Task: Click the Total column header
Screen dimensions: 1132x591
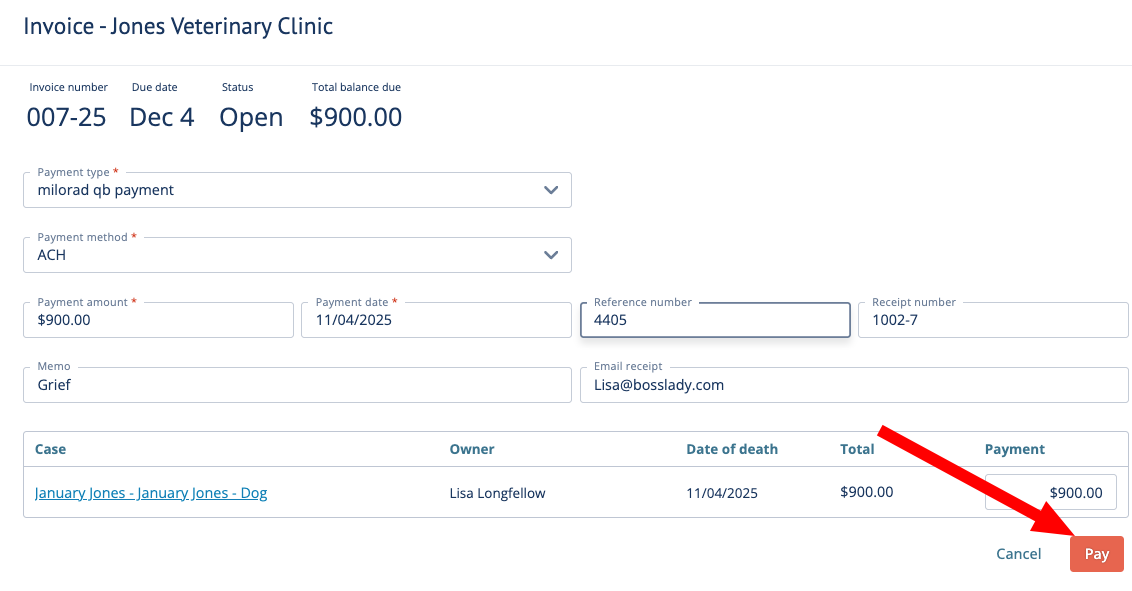Action: pyautogui.click(x=857, y=449)
